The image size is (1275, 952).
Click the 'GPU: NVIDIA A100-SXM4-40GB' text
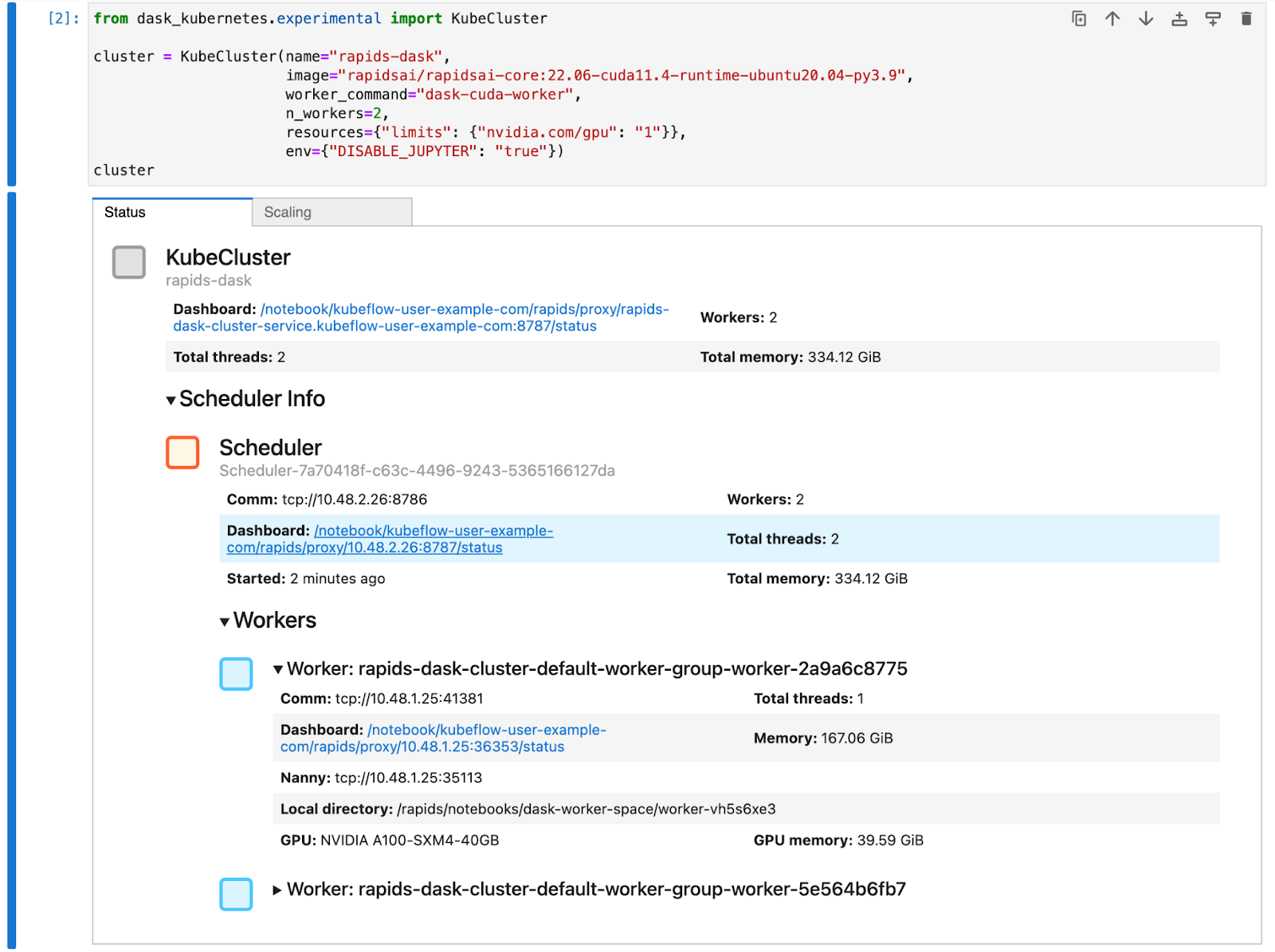(x=390, y=840)
